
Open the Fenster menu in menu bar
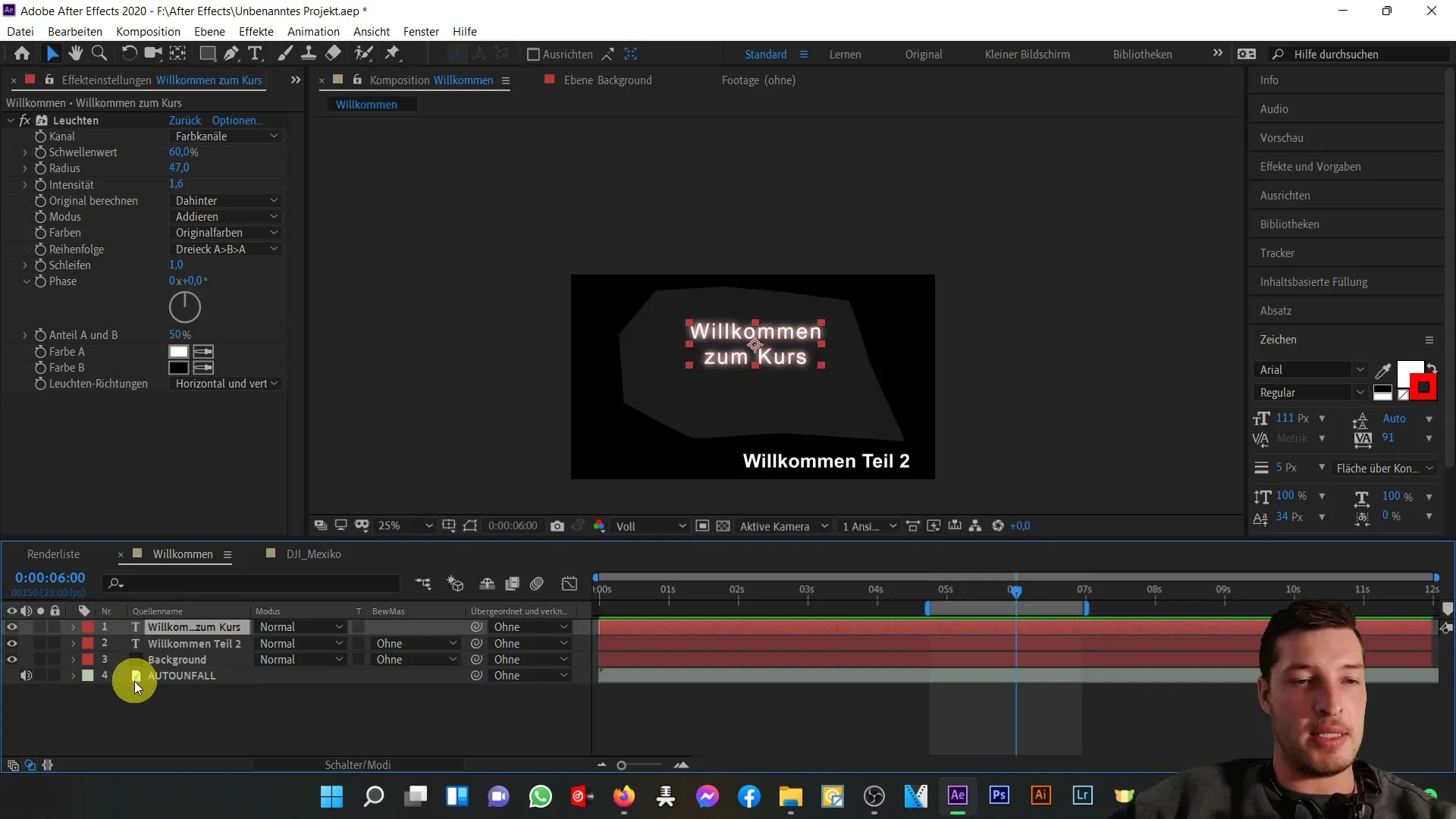coord(420,31)
